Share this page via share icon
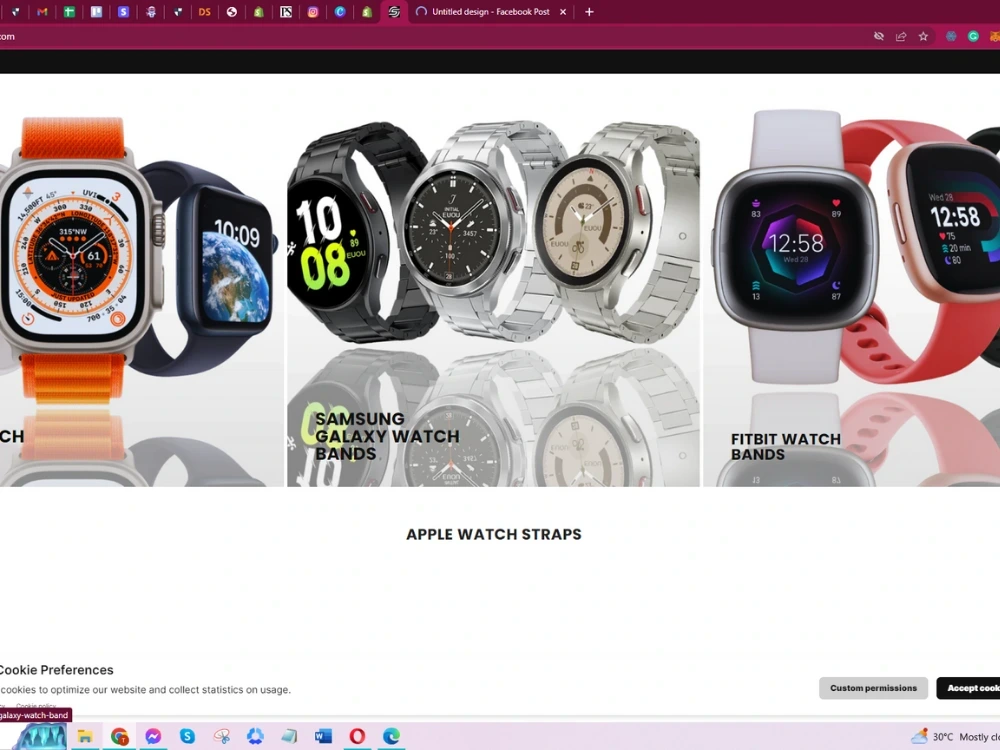 (901, 36)
